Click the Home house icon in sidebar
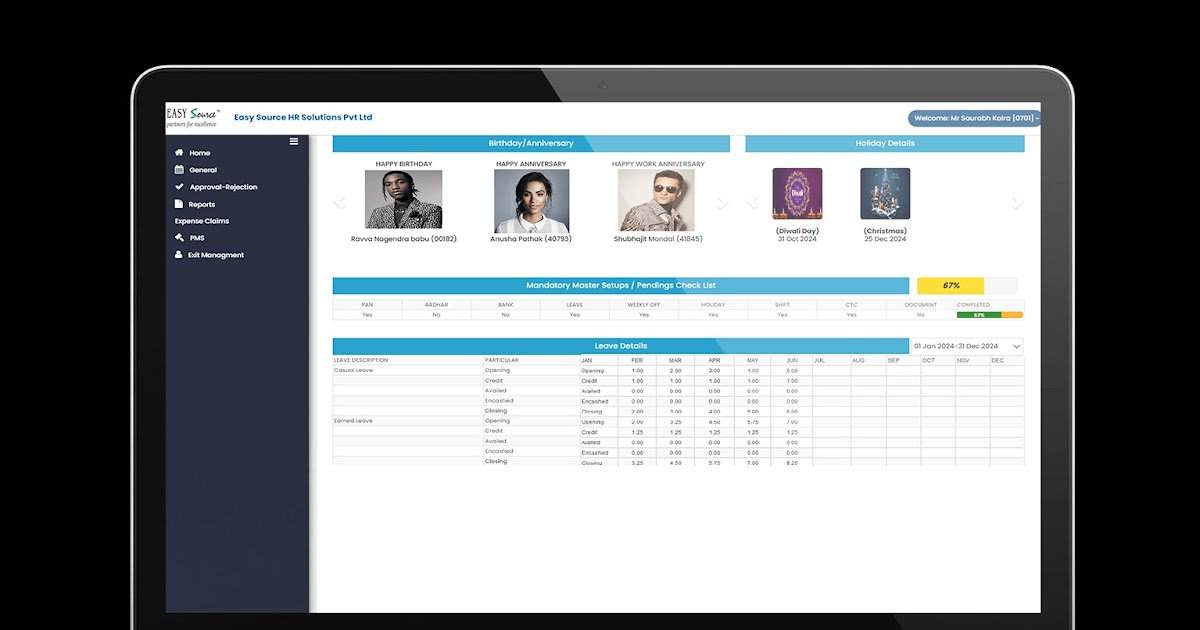 (179, 153)
